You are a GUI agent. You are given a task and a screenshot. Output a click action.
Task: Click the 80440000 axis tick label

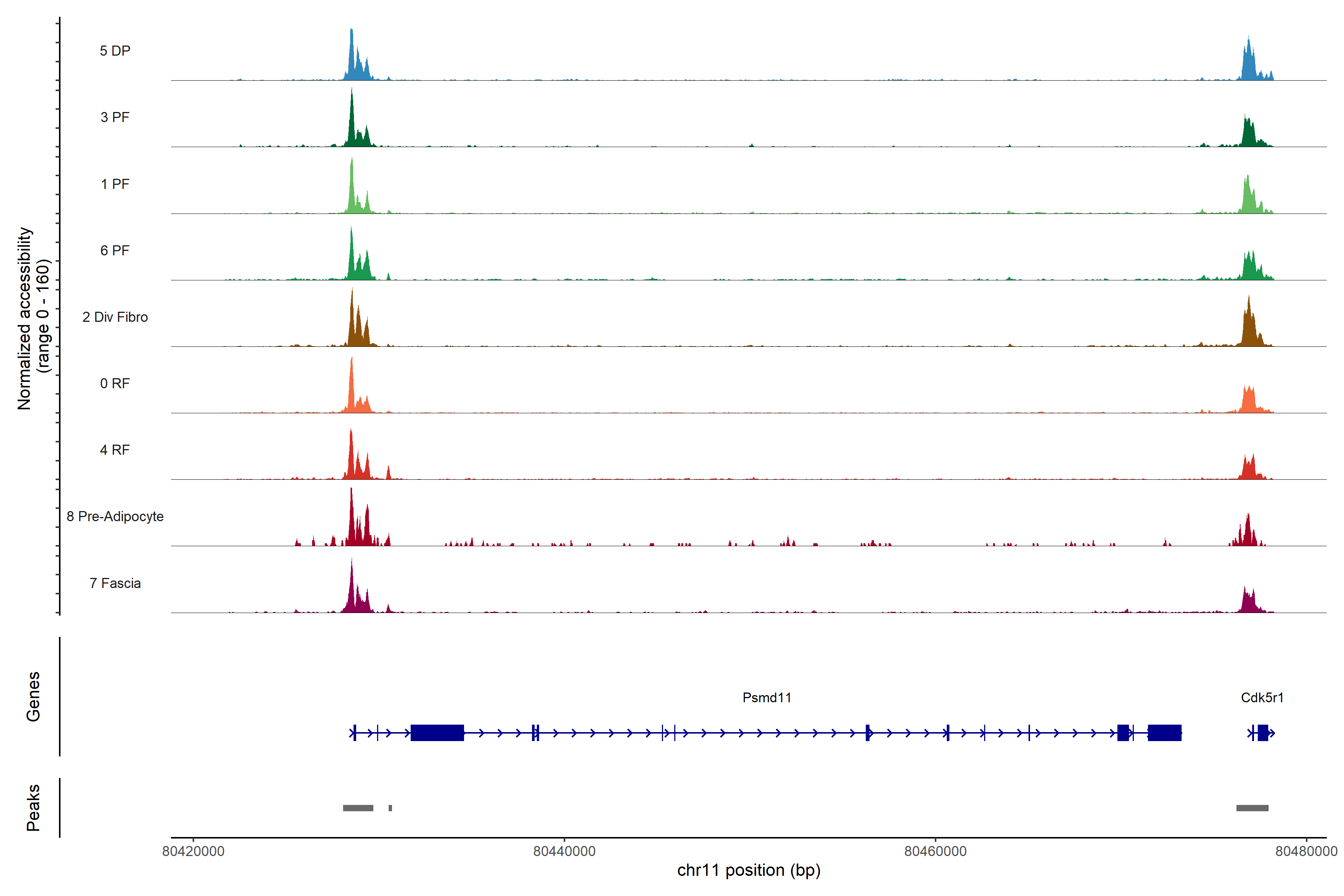pos(564,852)
